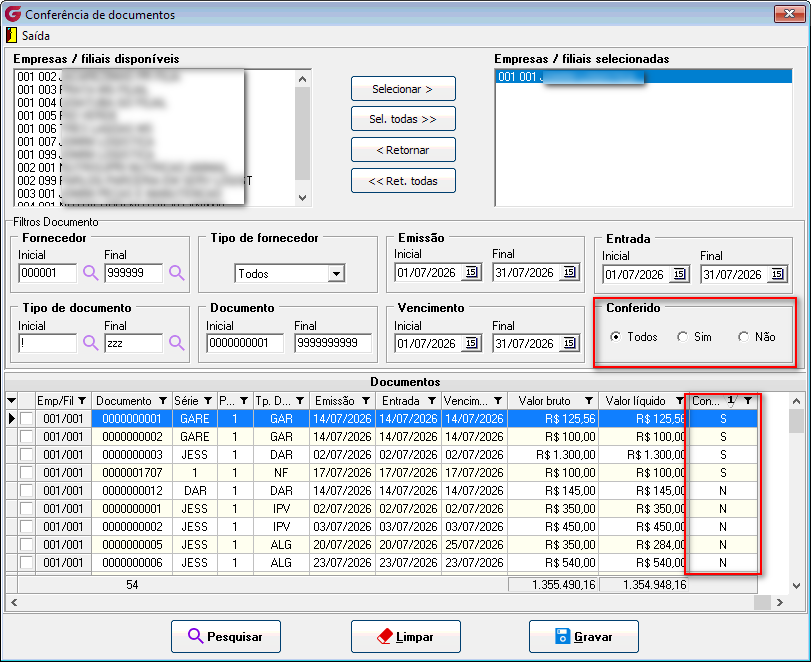Click the Emissão column filter icon

coord(366,401)
